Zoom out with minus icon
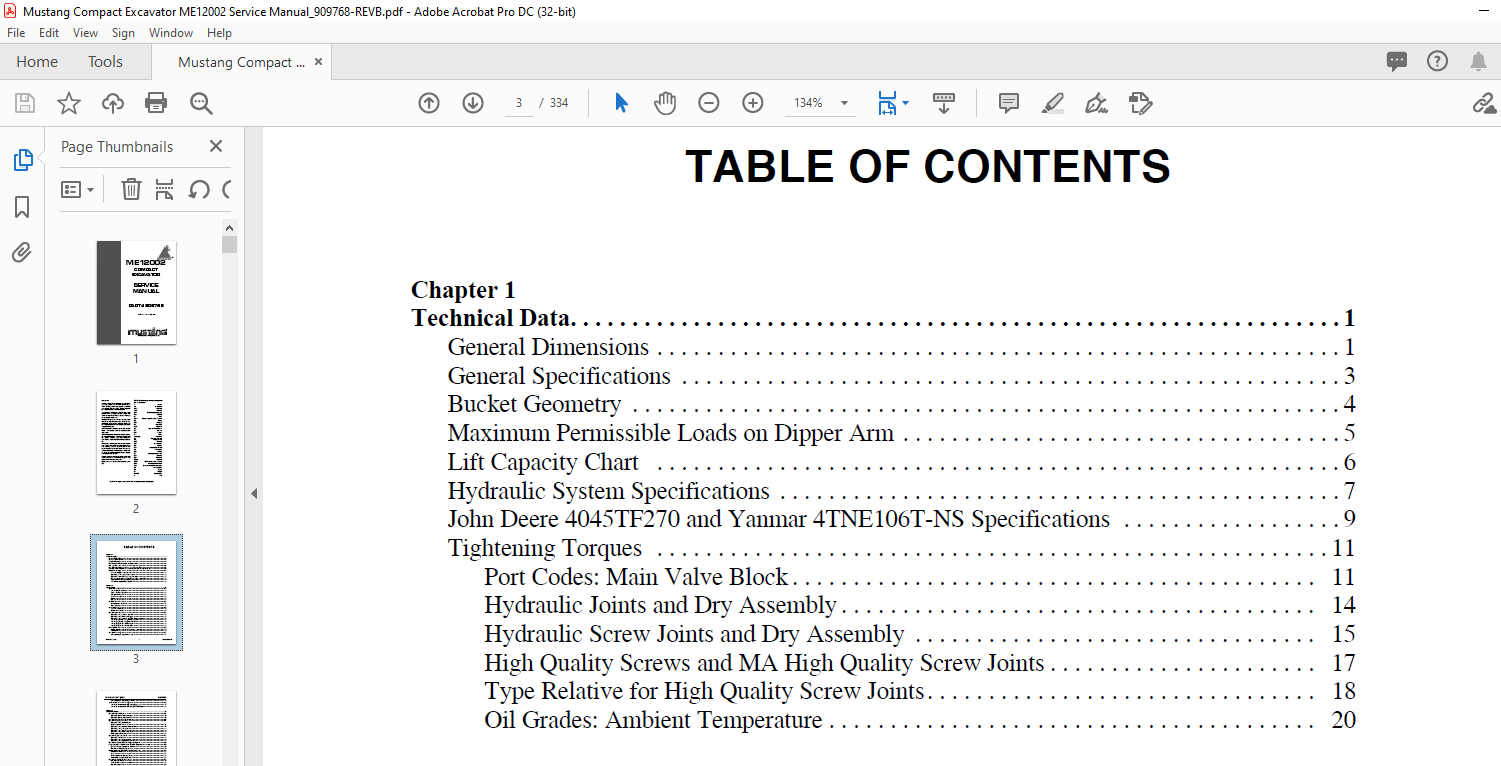Image resolution: width=1501 pixels, height=766 pixels. (x=709, y=103)
